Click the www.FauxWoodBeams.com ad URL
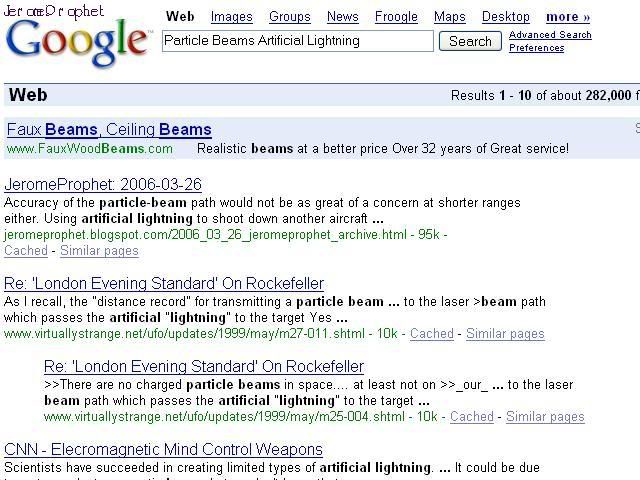640x480 pixels. pyautogui.click(x=90, y=149)
